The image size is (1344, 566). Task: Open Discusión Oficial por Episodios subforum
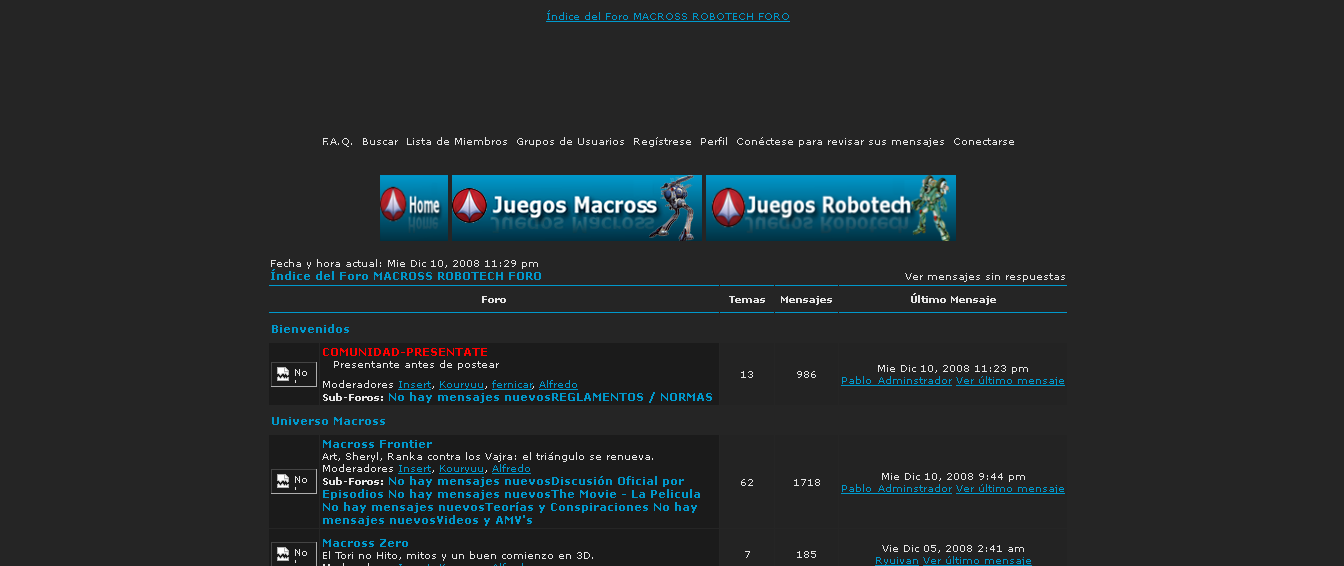pos(618,482)
